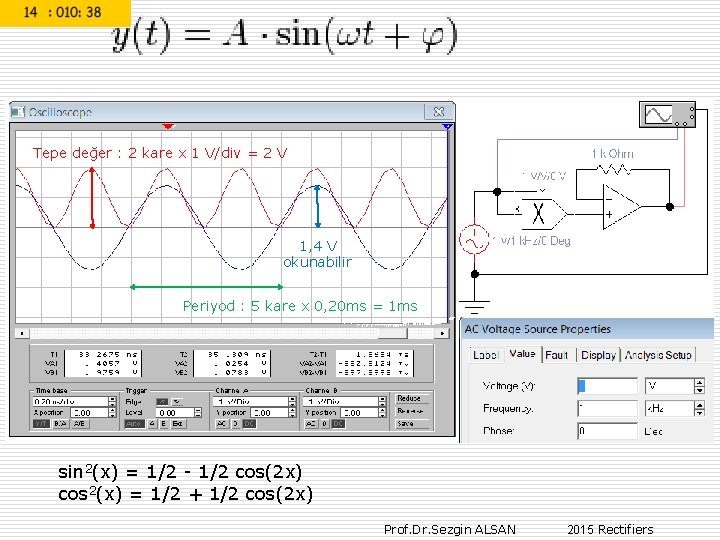Set Channel A coupling to AC
Image resolution: width=720 pixels, height=540 pixels.
(221, 424)
